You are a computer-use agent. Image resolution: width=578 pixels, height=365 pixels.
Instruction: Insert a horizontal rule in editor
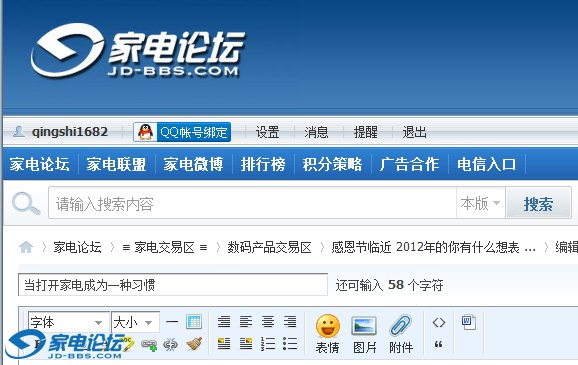pos(172,322)
